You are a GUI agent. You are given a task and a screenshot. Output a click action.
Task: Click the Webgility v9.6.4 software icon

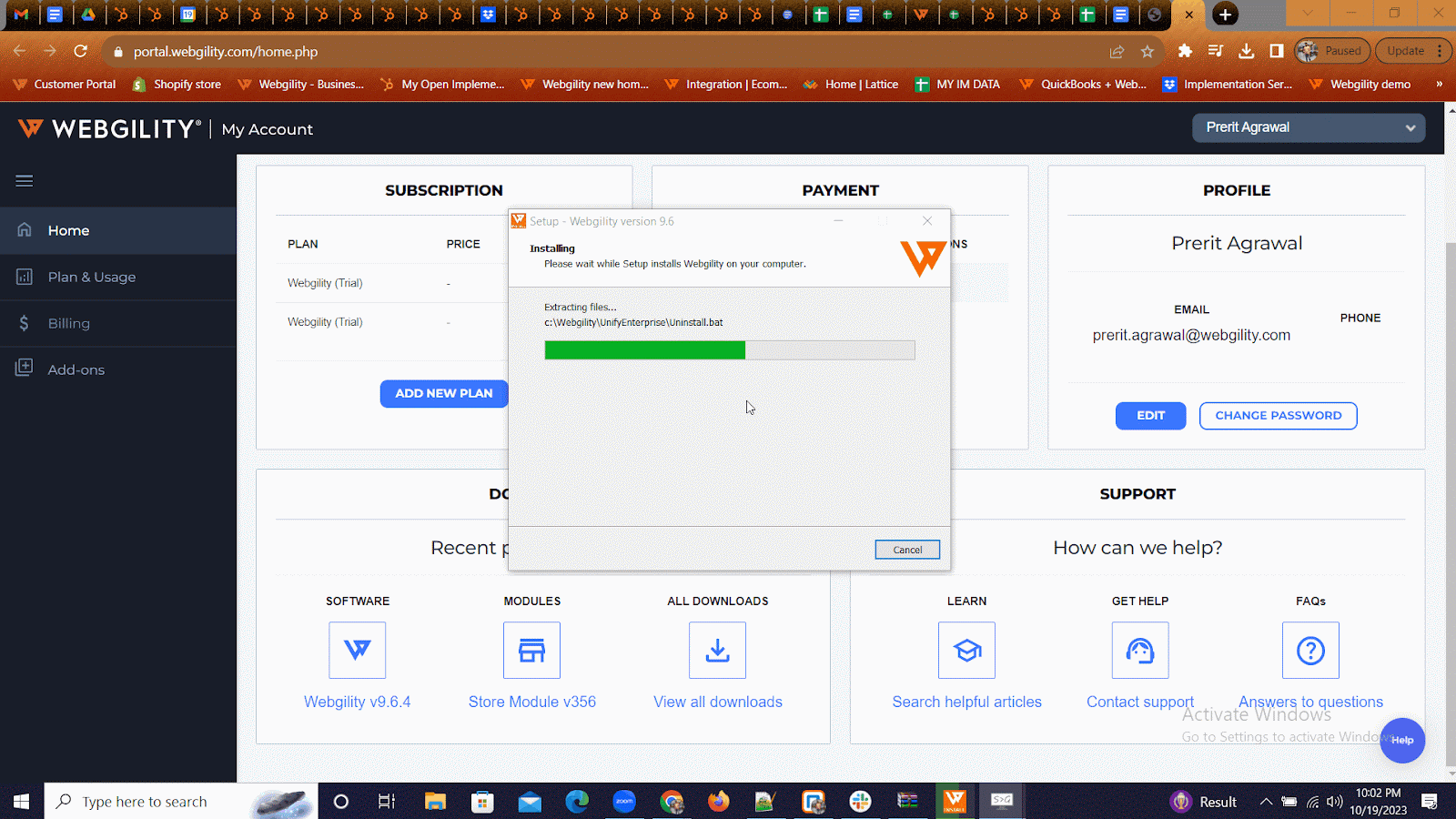pos(357,650)
